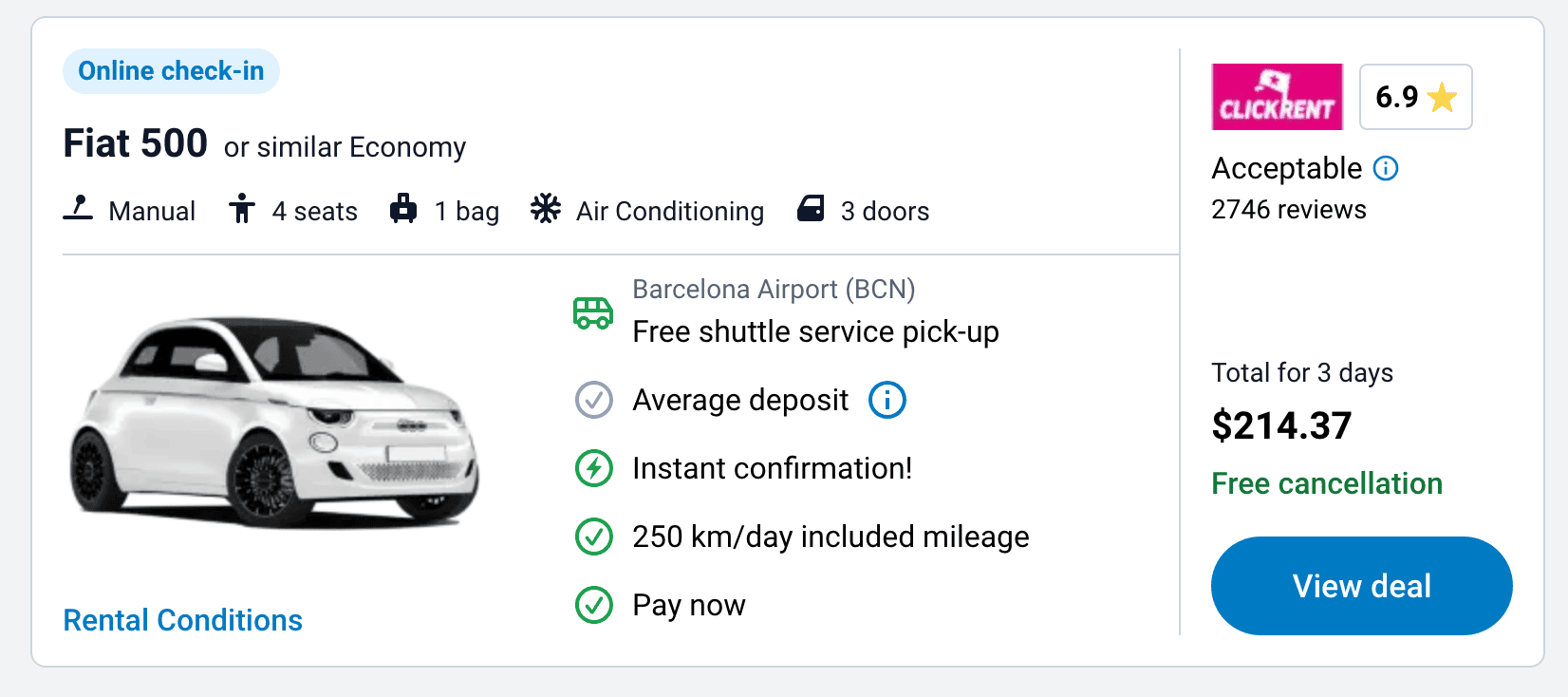Click the Fiat 500 car image

pos(275,423)
